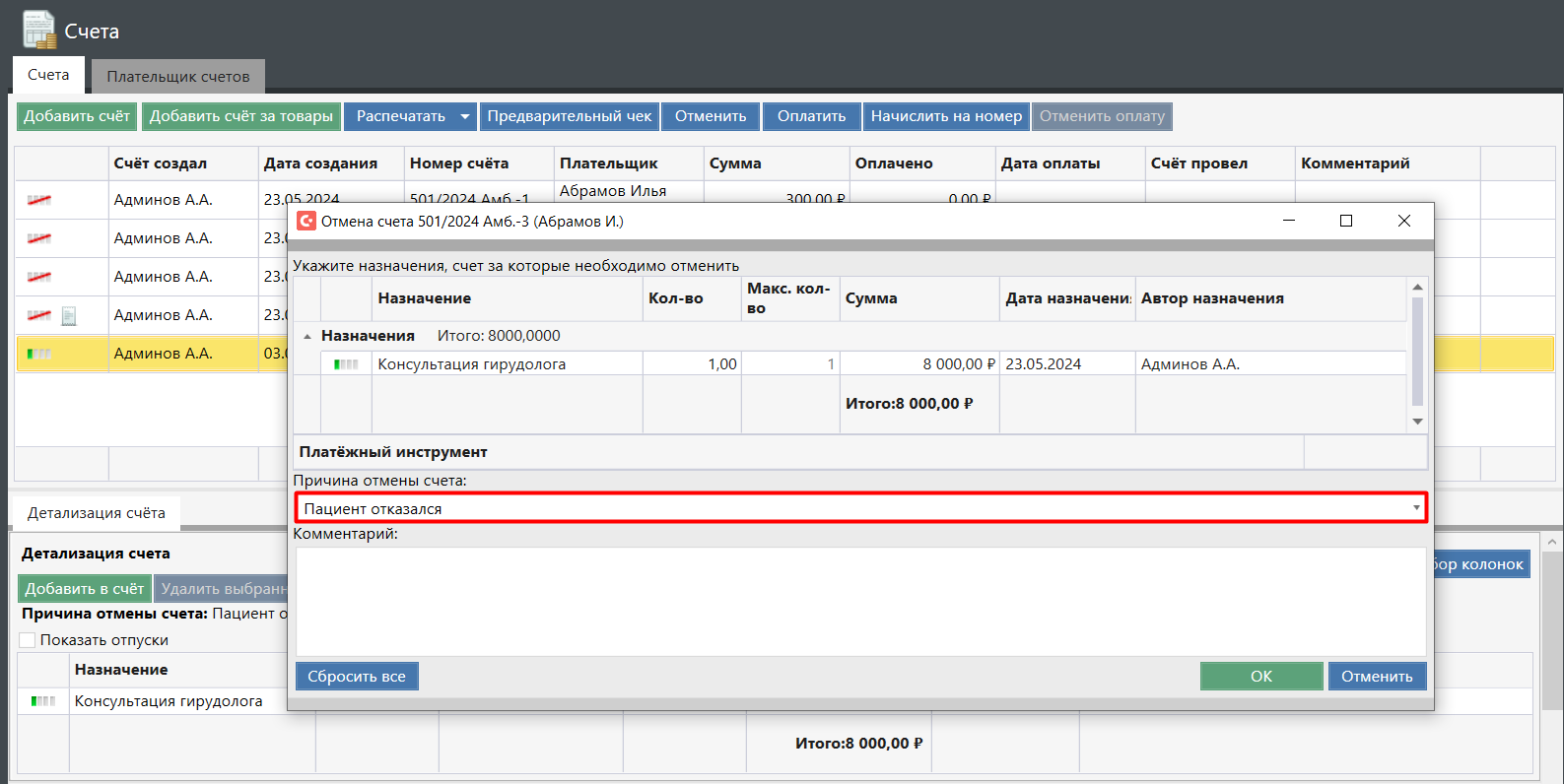Click the green status icon in highlighted invoice row
Screen dimensions: 1564x784
[x=39, y=354]
